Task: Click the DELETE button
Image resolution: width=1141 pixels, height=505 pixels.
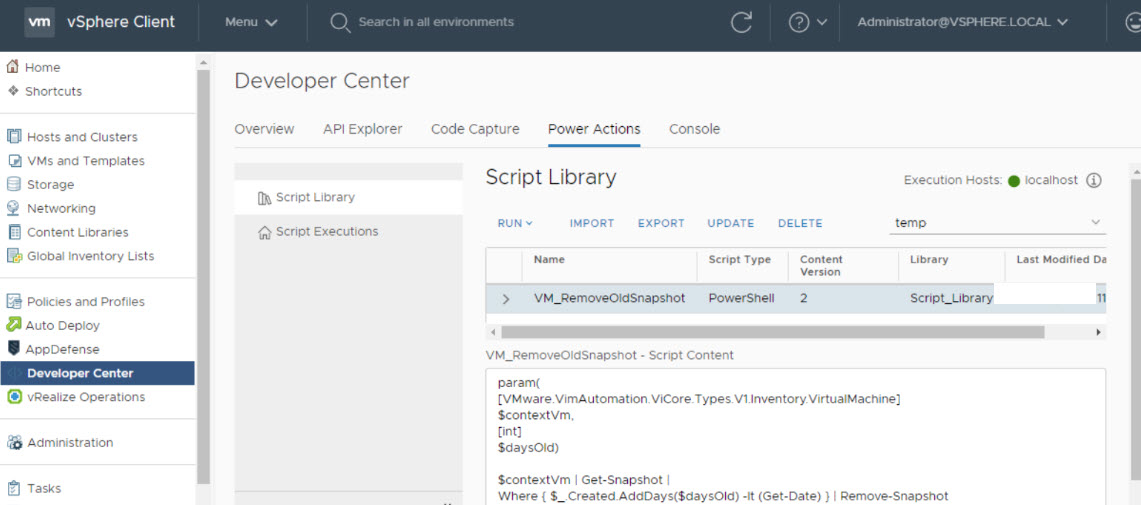Action: [x=800, y=223]
